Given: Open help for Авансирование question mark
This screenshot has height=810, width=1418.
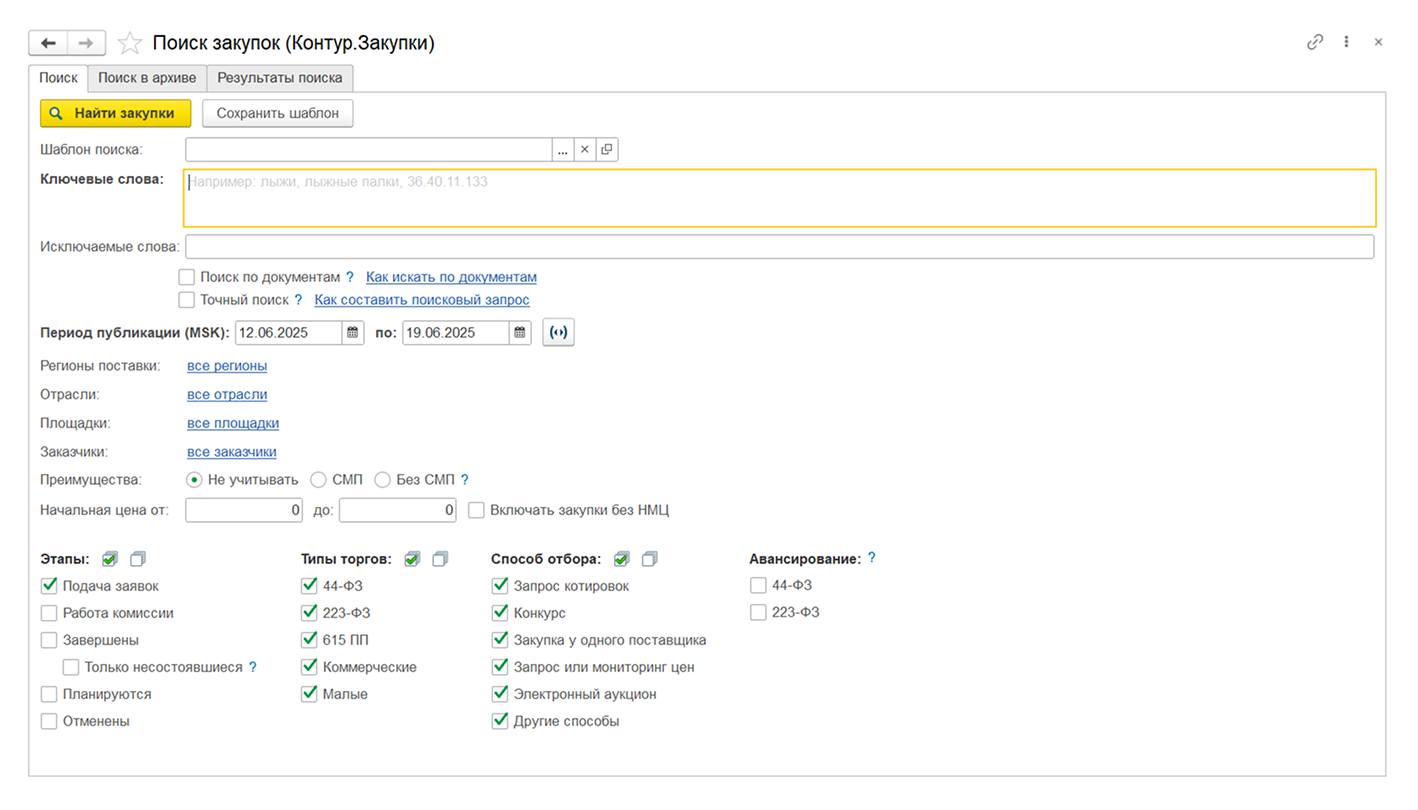Looking at the screenshot, I should pyautogui.click(x=872, y=558).
